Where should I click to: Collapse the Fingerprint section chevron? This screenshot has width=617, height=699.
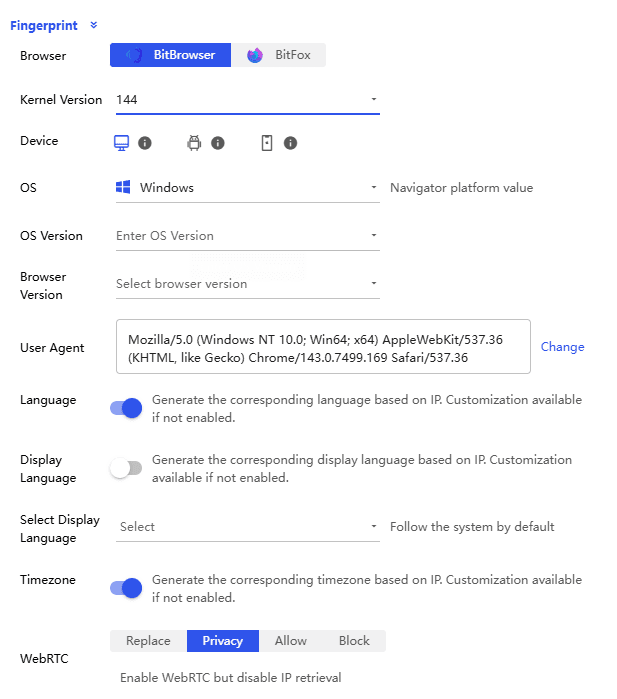pos(94,25)
